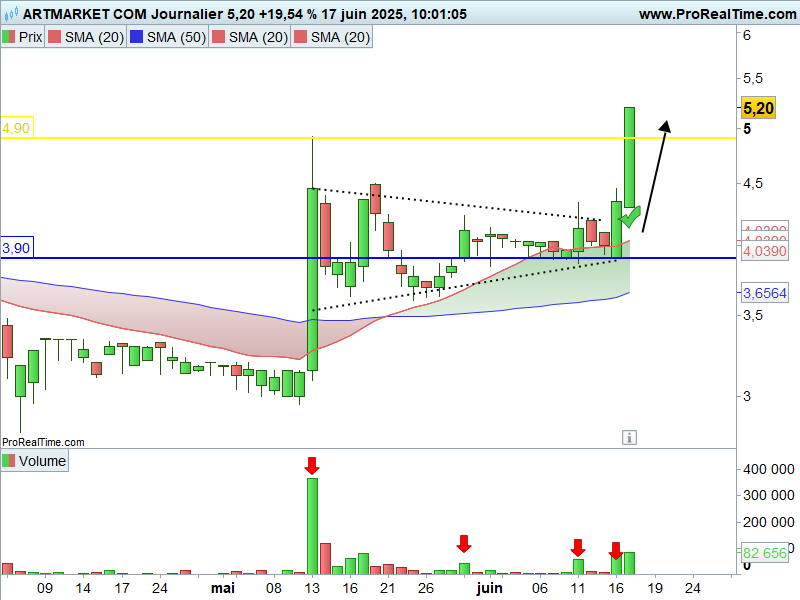Viewport: 800px width, 600px height.
Task: Click the date label 24 right of 19 on the axis
Action: 692,588
